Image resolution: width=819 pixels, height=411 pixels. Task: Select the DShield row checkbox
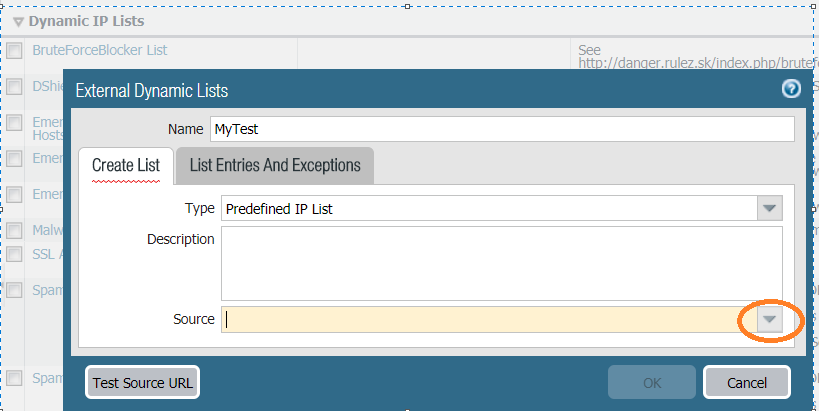[15, 87]
